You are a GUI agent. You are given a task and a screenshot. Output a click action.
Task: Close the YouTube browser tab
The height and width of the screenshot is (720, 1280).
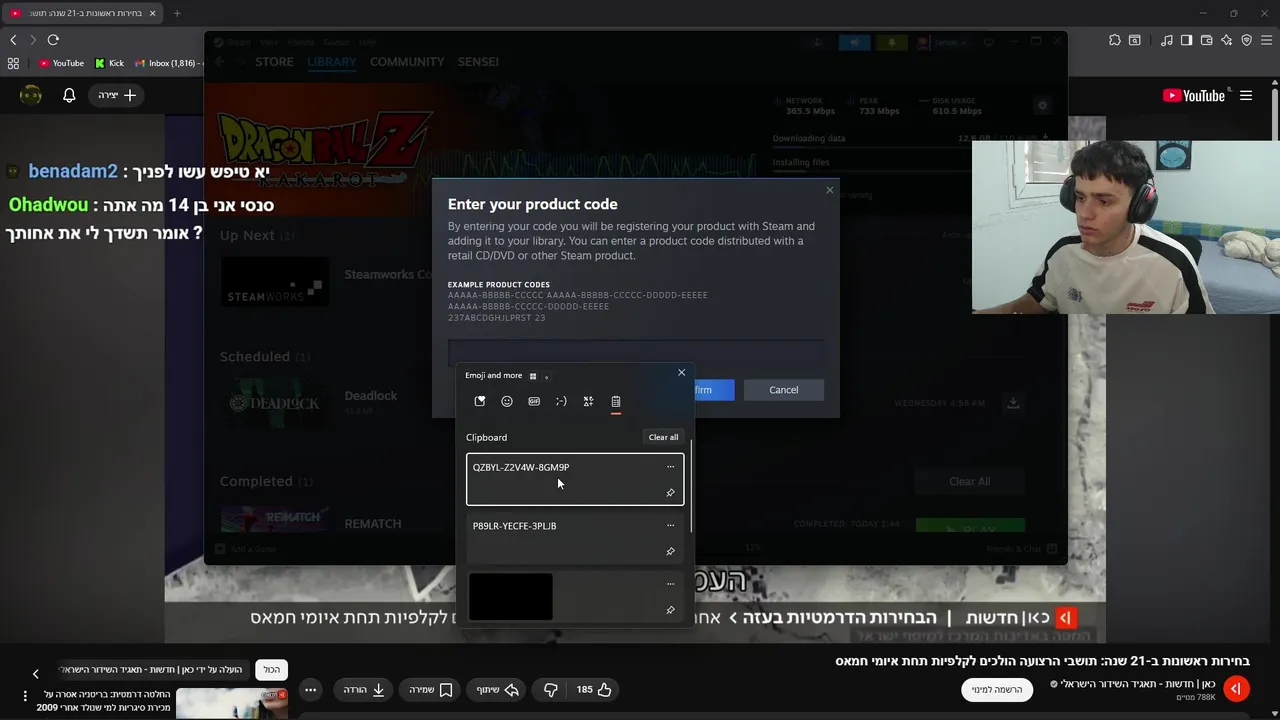click(152, 13)
